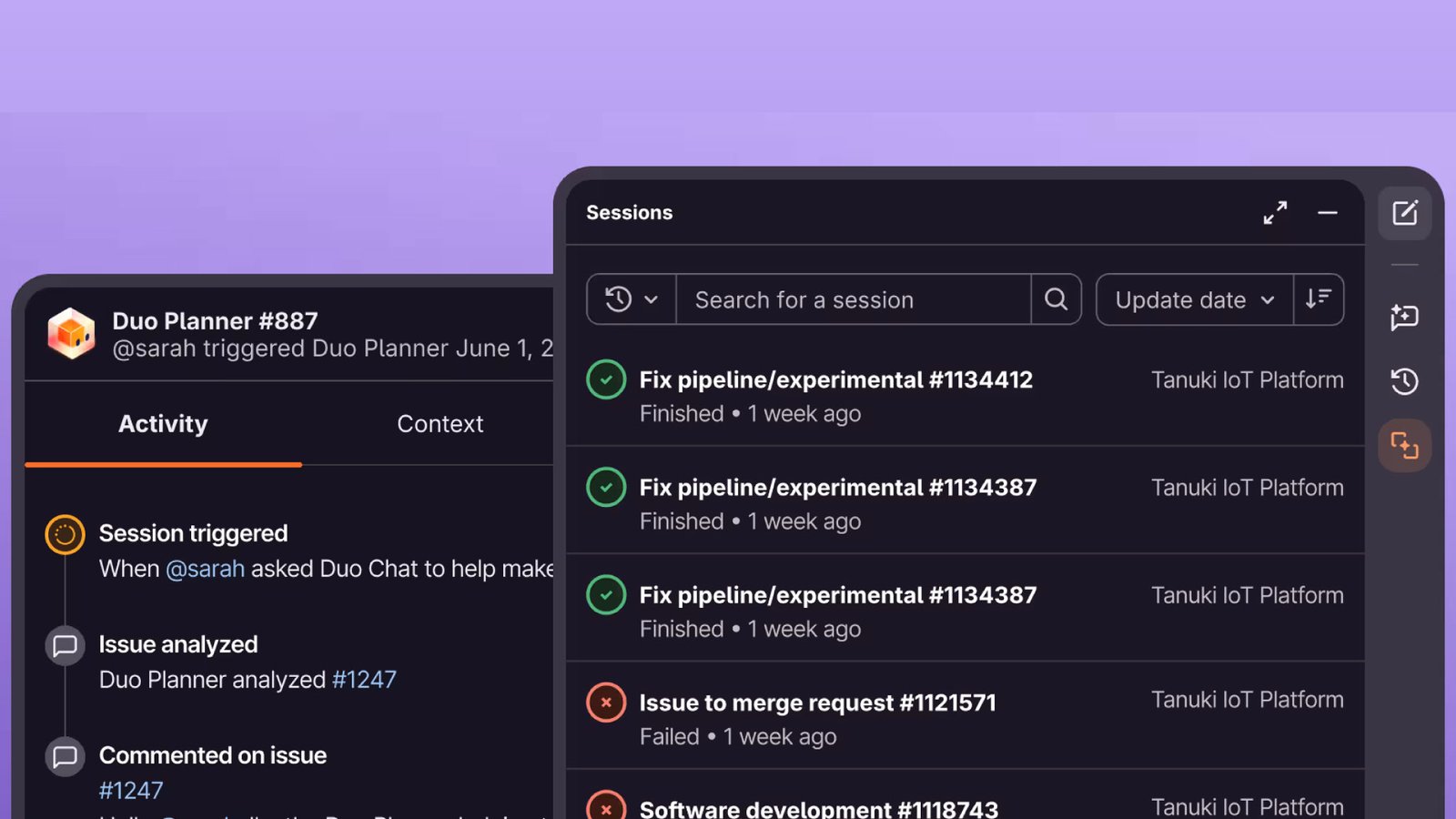Screen dimensions: 1456x819
Task: Open the @sarah profile link
Action: [205, 568]
